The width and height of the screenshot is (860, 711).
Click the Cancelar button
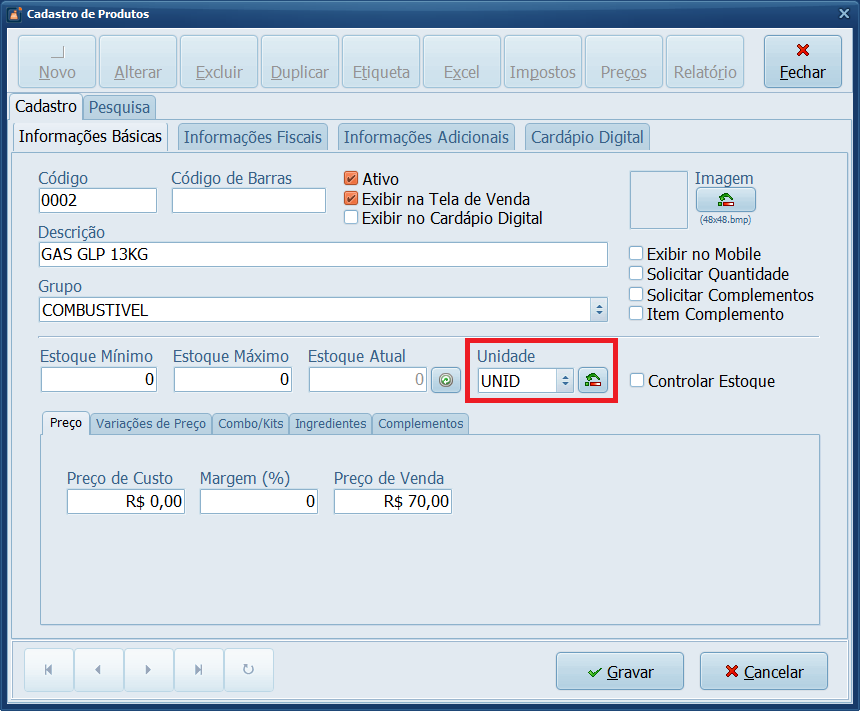[764, 672]
